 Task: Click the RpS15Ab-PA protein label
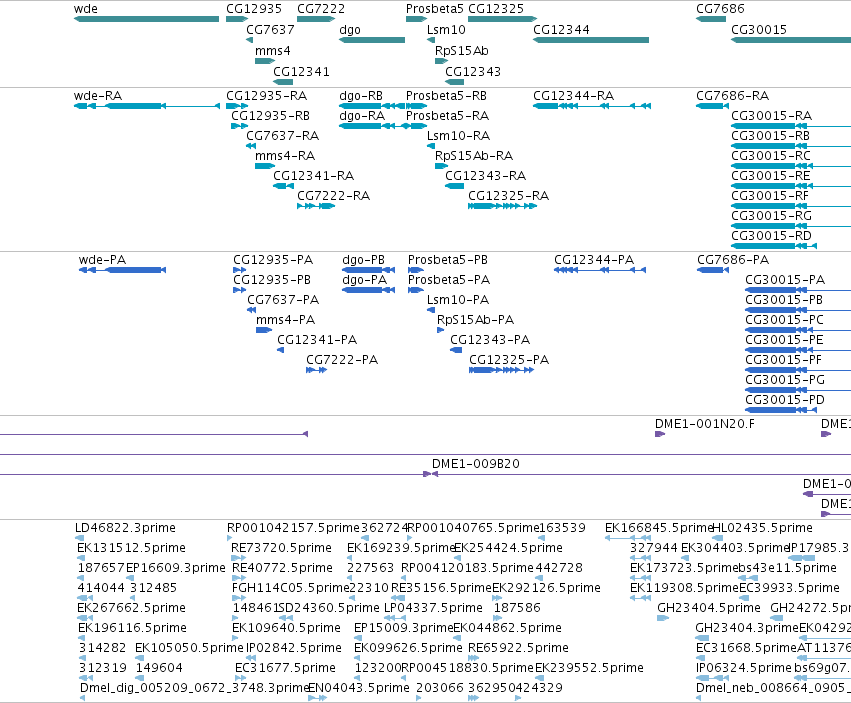(475, 320)
